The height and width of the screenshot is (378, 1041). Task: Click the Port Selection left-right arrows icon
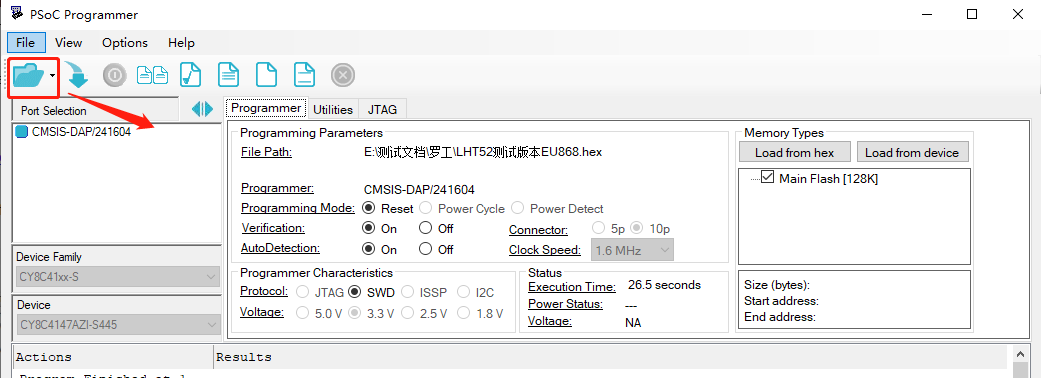point(202,110)
